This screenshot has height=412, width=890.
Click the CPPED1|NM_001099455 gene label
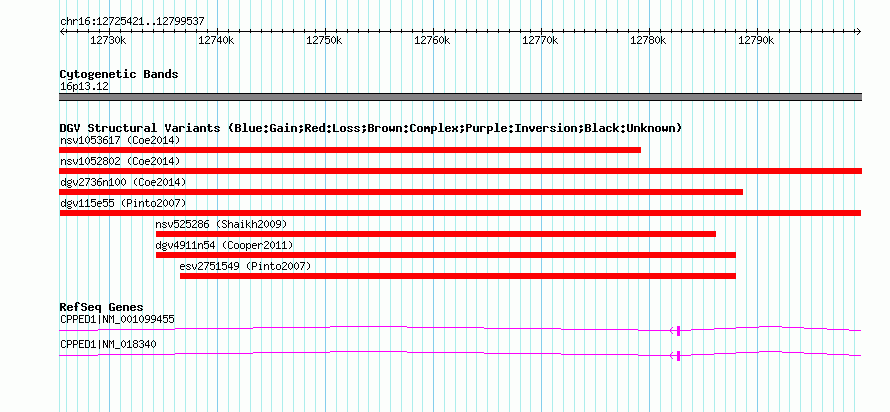point(117,319)
